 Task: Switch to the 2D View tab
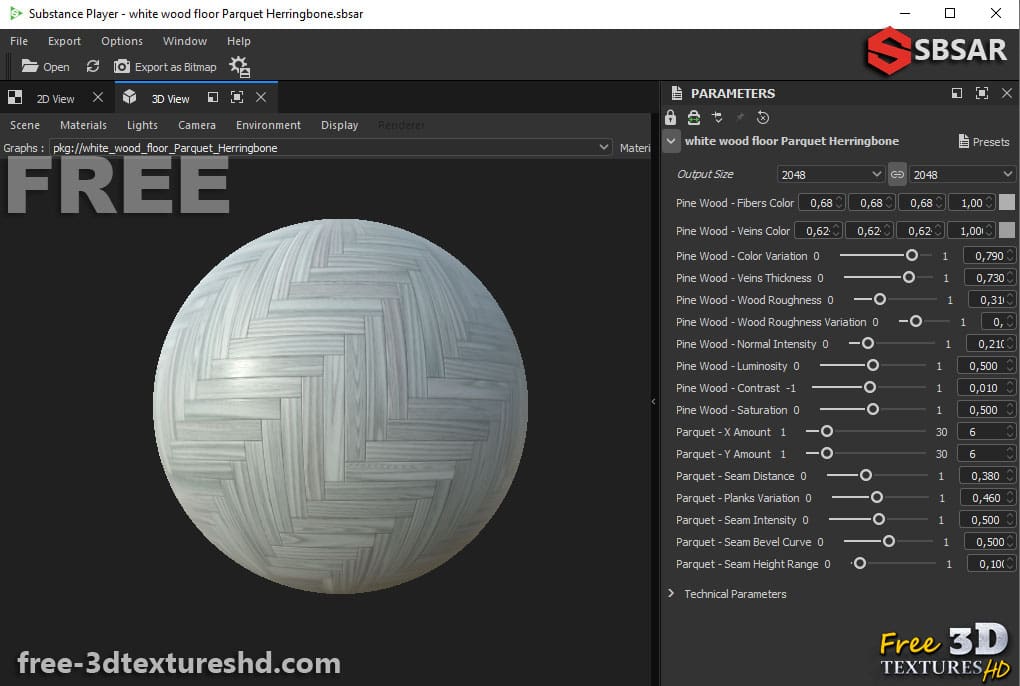[55, 99]
